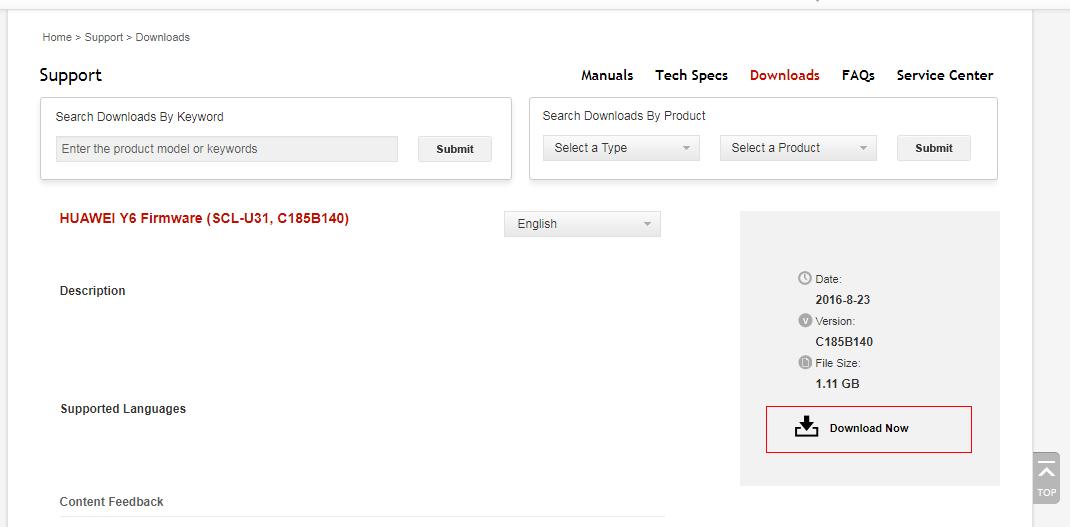
Task: Click Search Downloads By Product label
Action: [624, 116]
